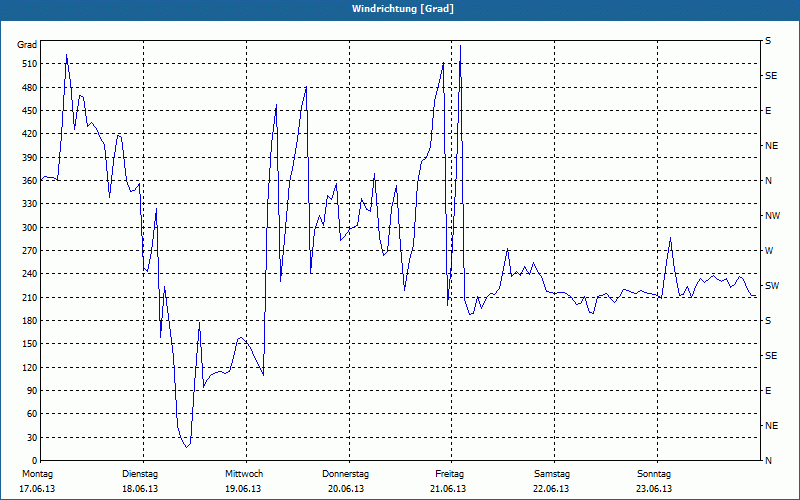Click the 'S' compass label at 180 level
The height and width of the screenshot is (500, 800).
(x=768, y=321)
